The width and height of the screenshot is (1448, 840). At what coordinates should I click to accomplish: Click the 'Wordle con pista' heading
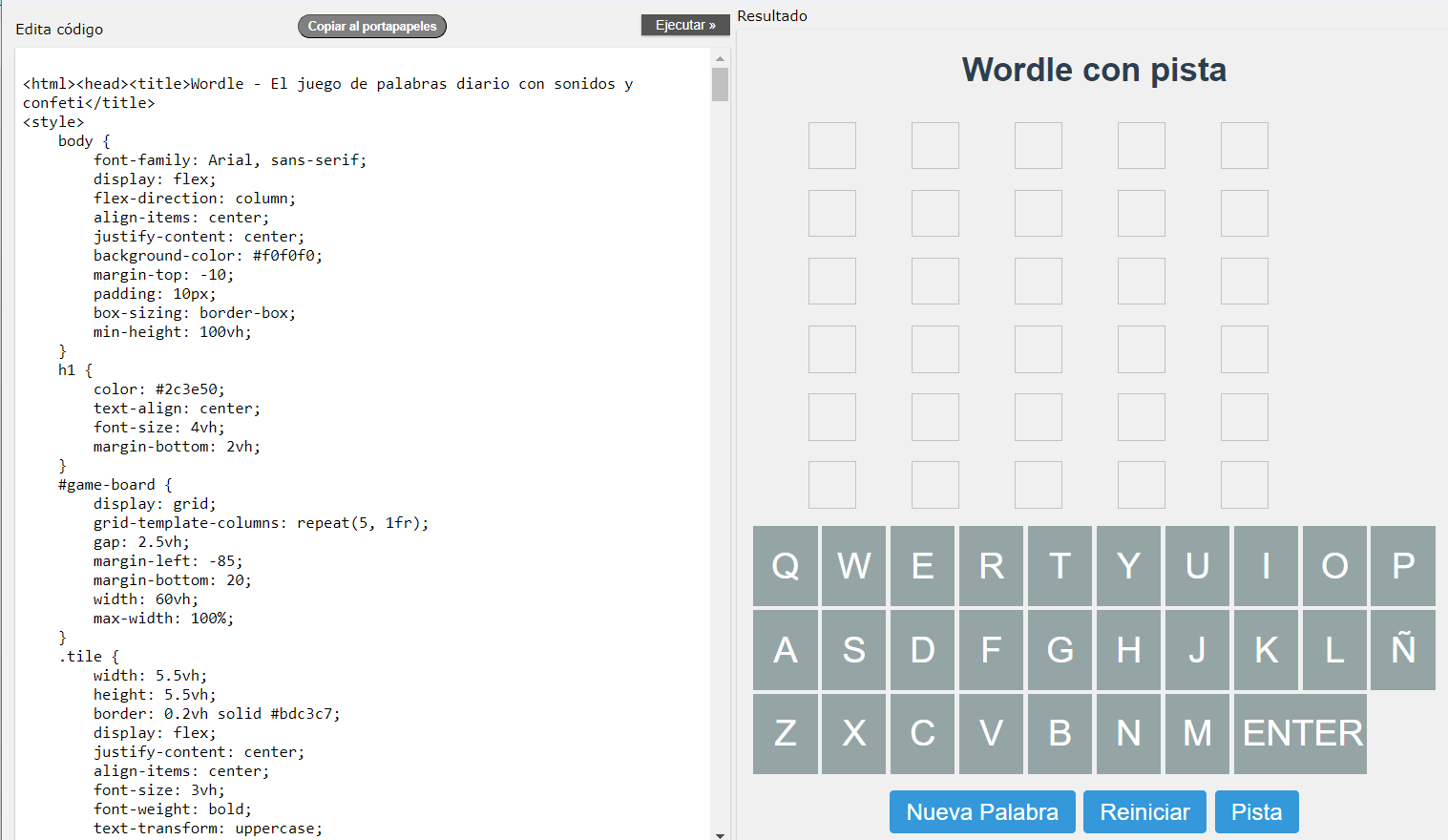pyautogui.click(x=1094, y=70)
